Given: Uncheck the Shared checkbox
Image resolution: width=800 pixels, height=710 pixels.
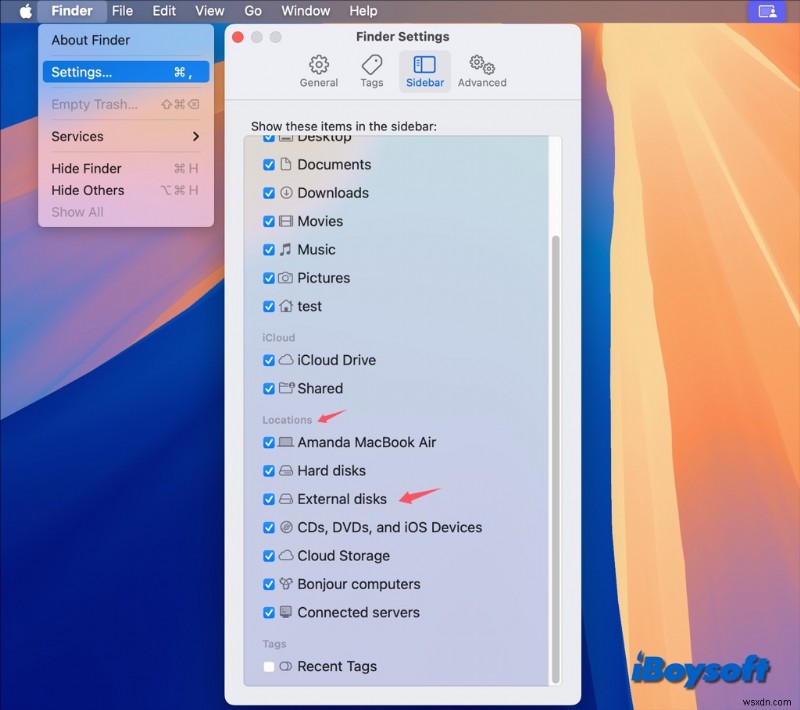Looking at the screenshot, I should pos(269,388).
